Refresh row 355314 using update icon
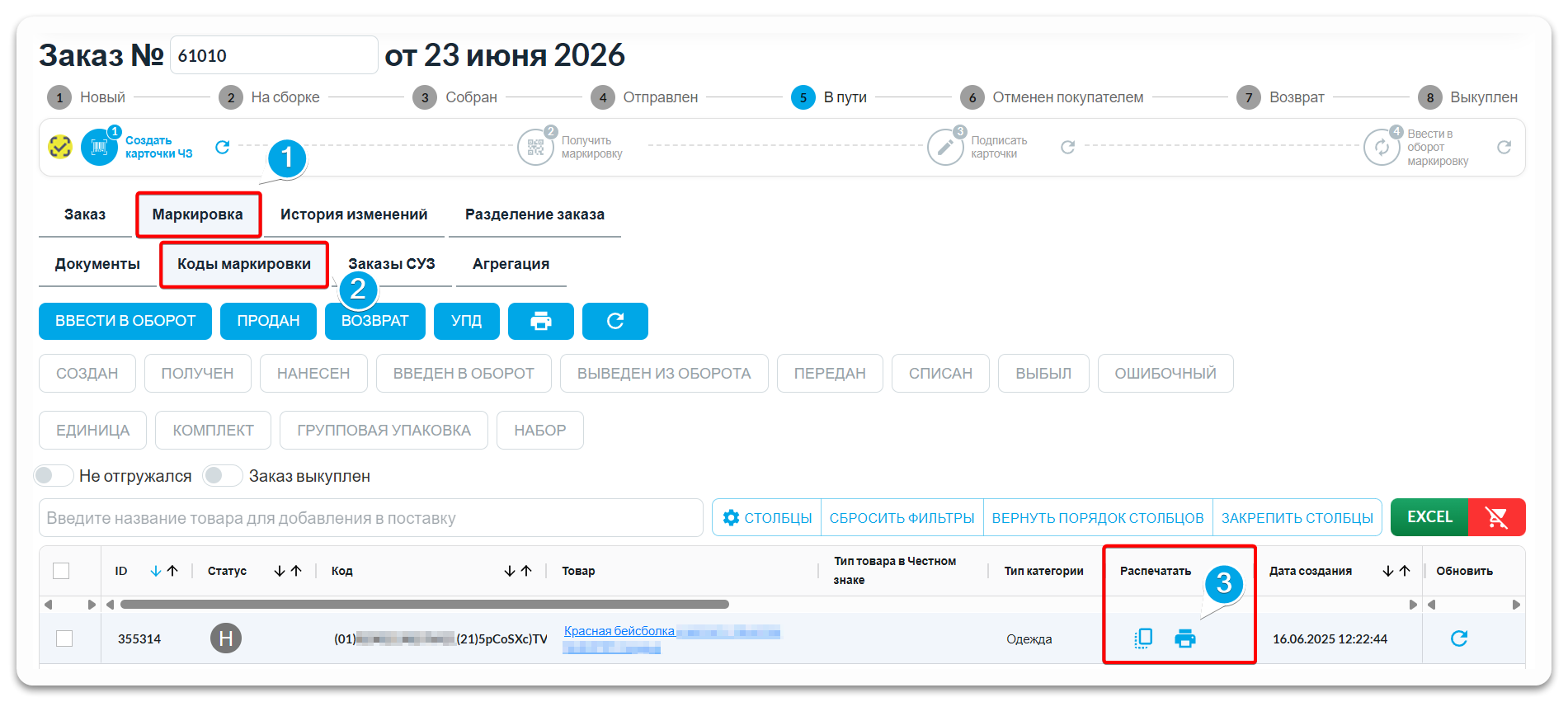This screenshot has height=702, width=1568. (x=1459, y=638)
